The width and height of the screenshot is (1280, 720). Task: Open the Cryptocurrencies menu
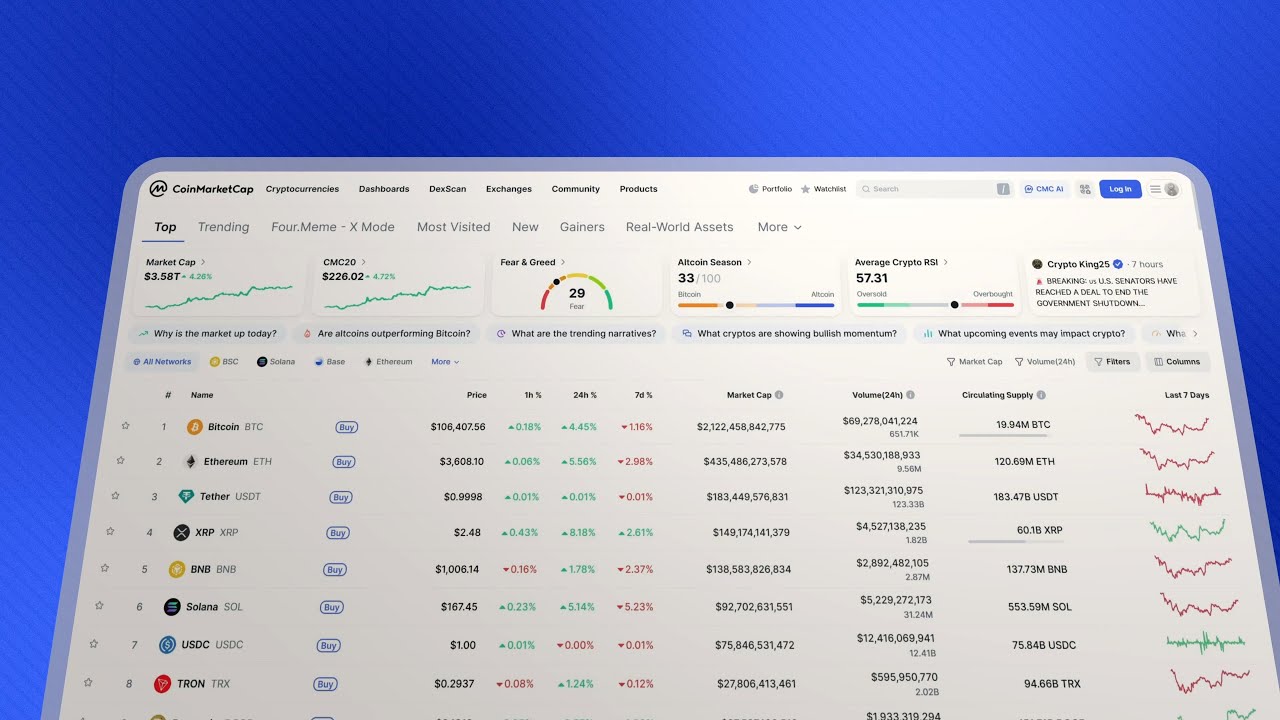pos(302,189)
